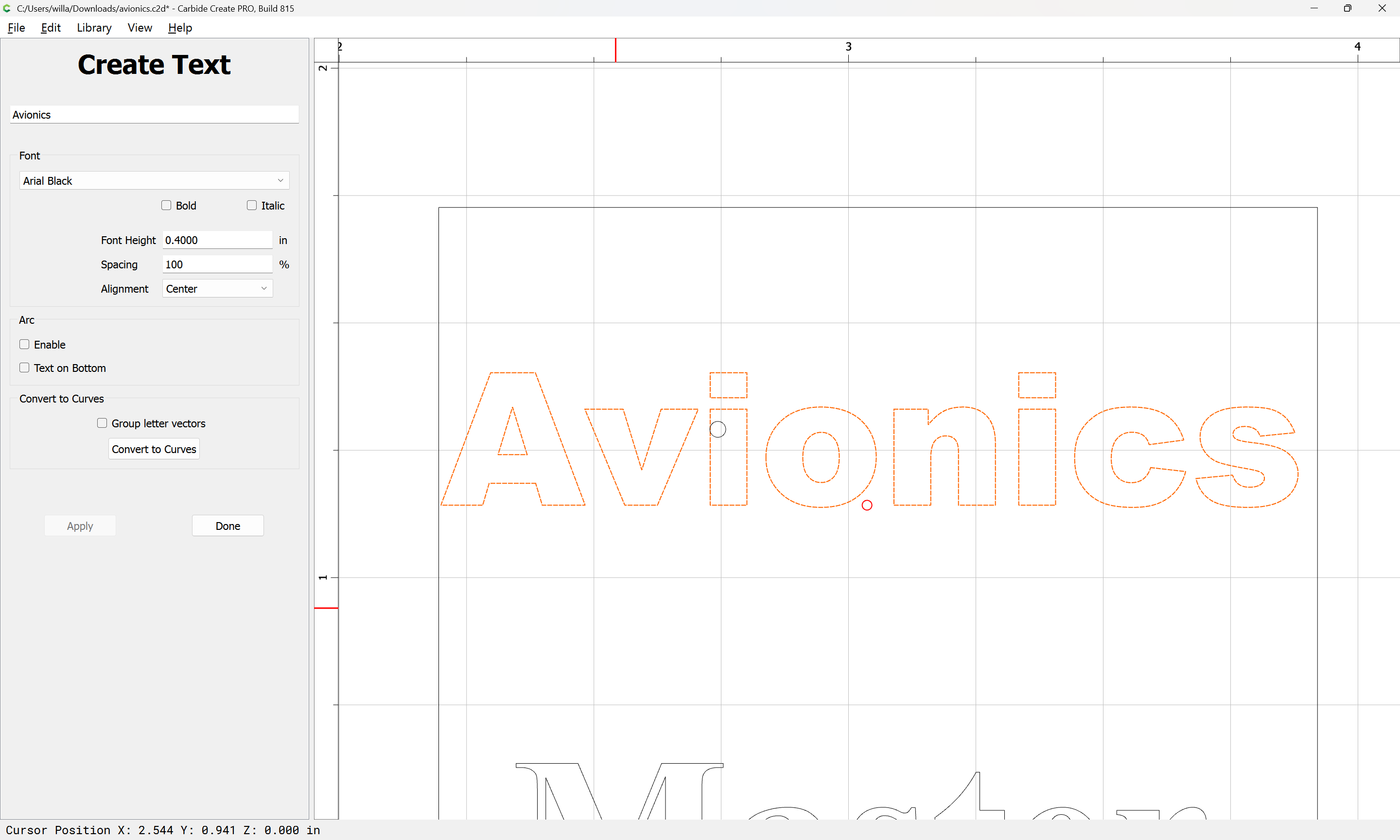Click the Avionics text entry field
The width and height of the screenshot is (1400, 840).
point(154,114)
